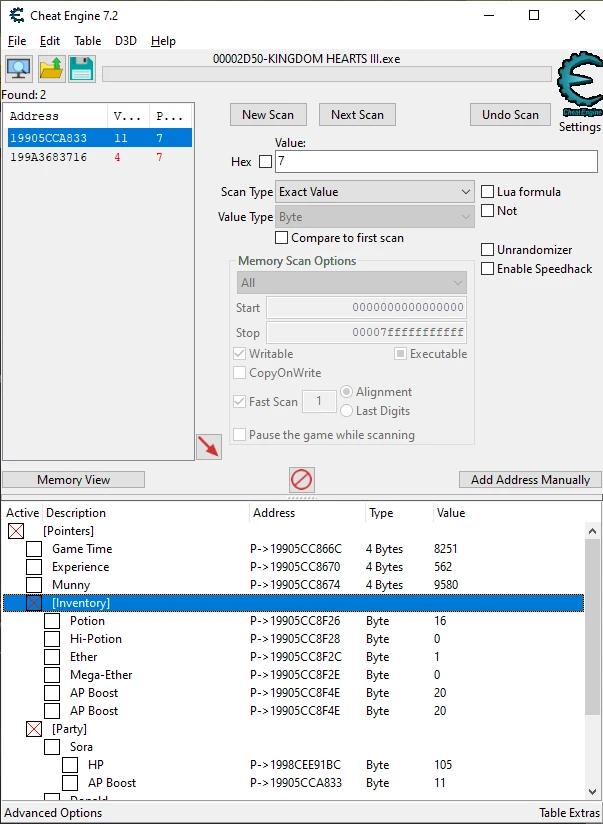
Task: Tick the Experience active box
Action: (x=34, y=567)
